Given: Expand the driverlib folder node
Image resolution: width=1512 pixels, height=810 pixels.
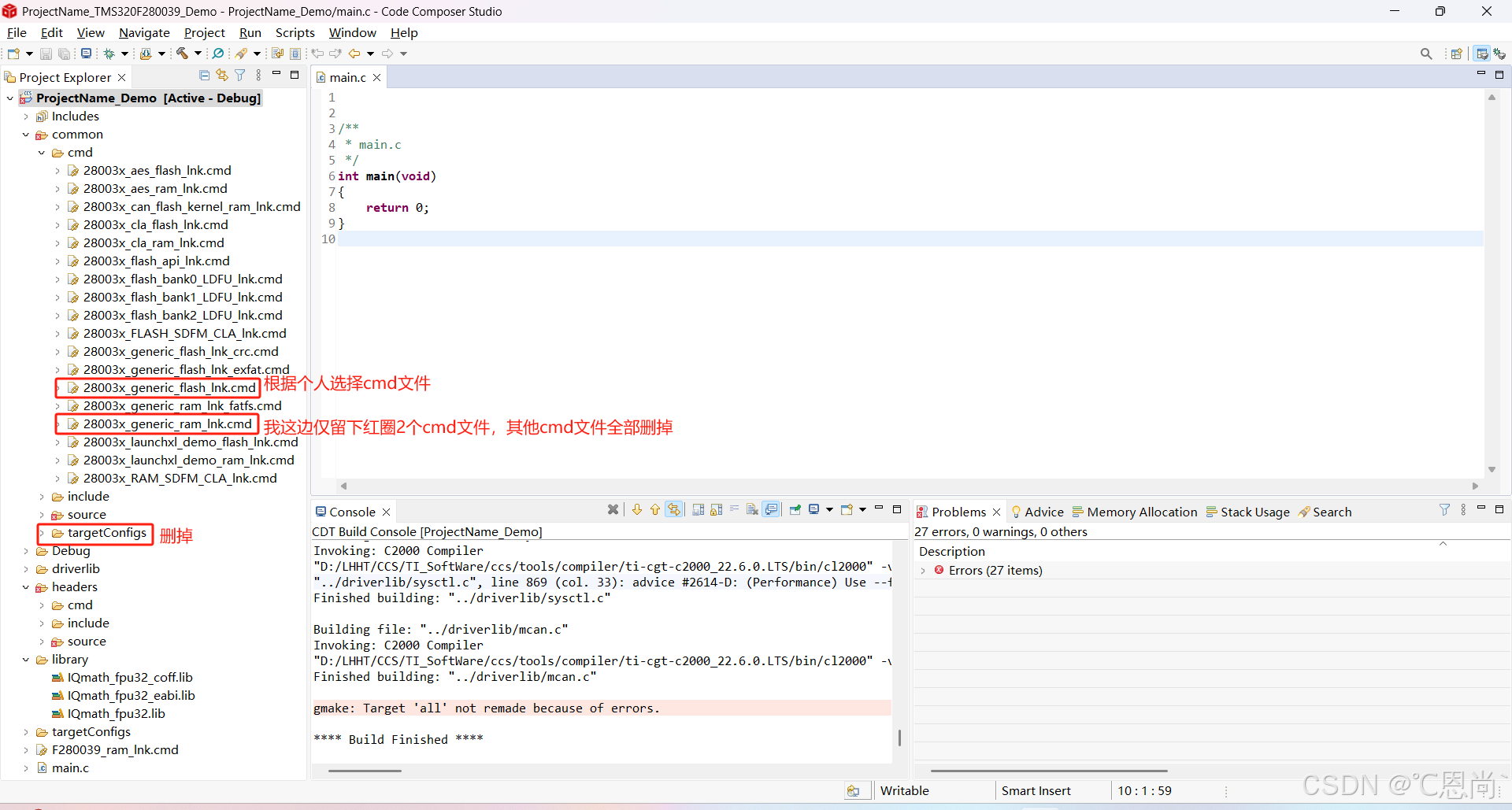Looking at the screenshot, I should [26, 569].
